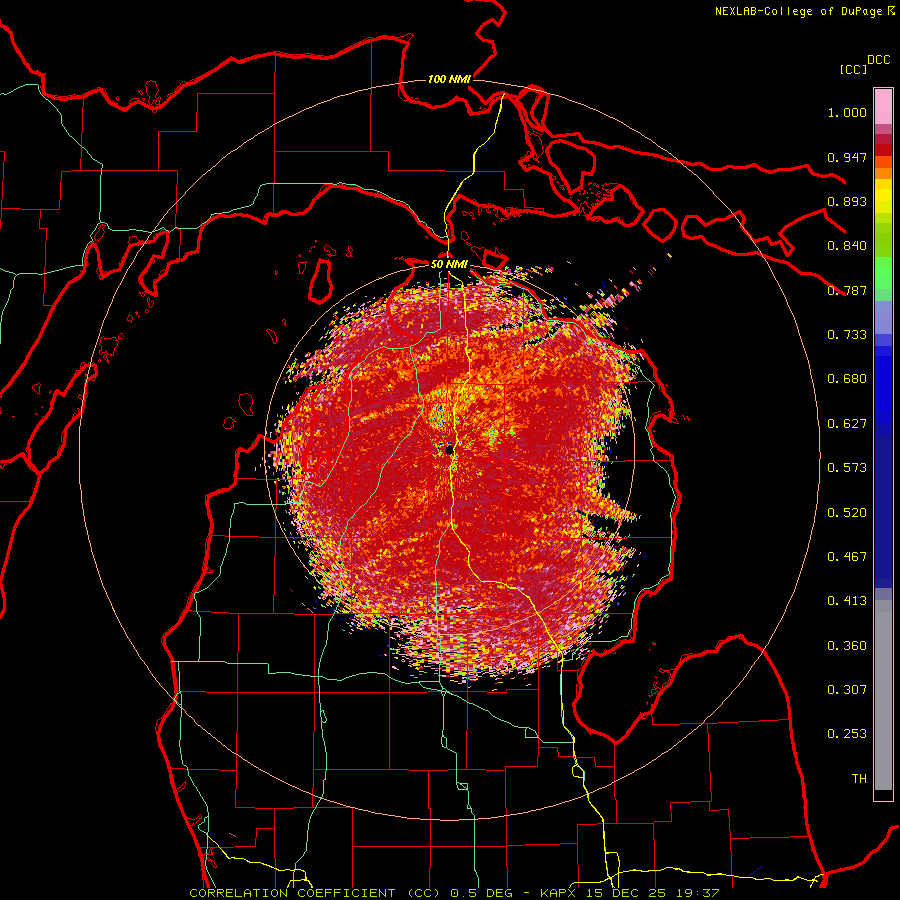Click the 100 NMI range ring label
The width and height of the screenshot is (900, 900).
pos(449,79)
